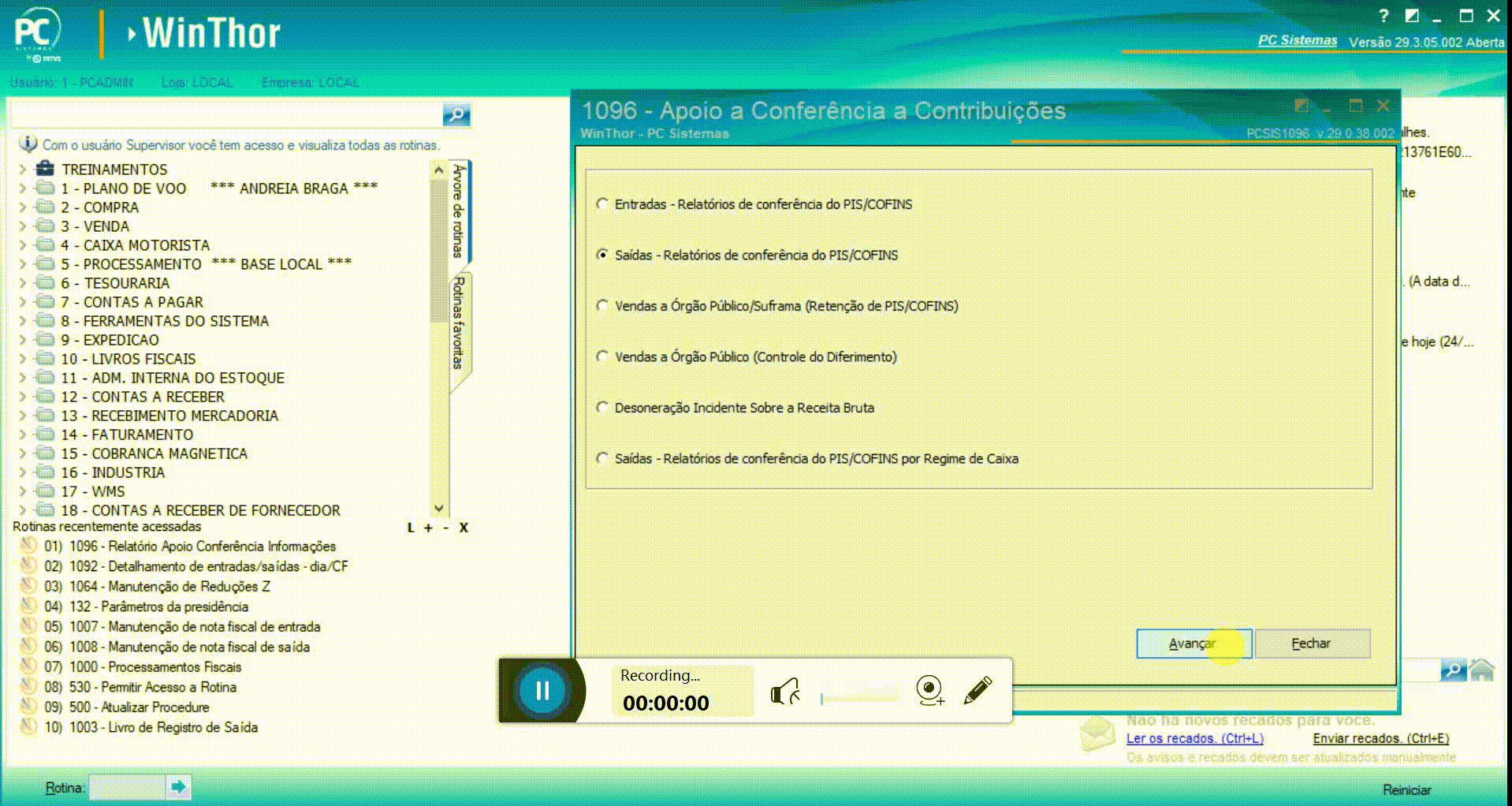Click Reiniciar at the bottom right
The height and width of the screenshot is (806, 1512).
(x=1407, y=789)
